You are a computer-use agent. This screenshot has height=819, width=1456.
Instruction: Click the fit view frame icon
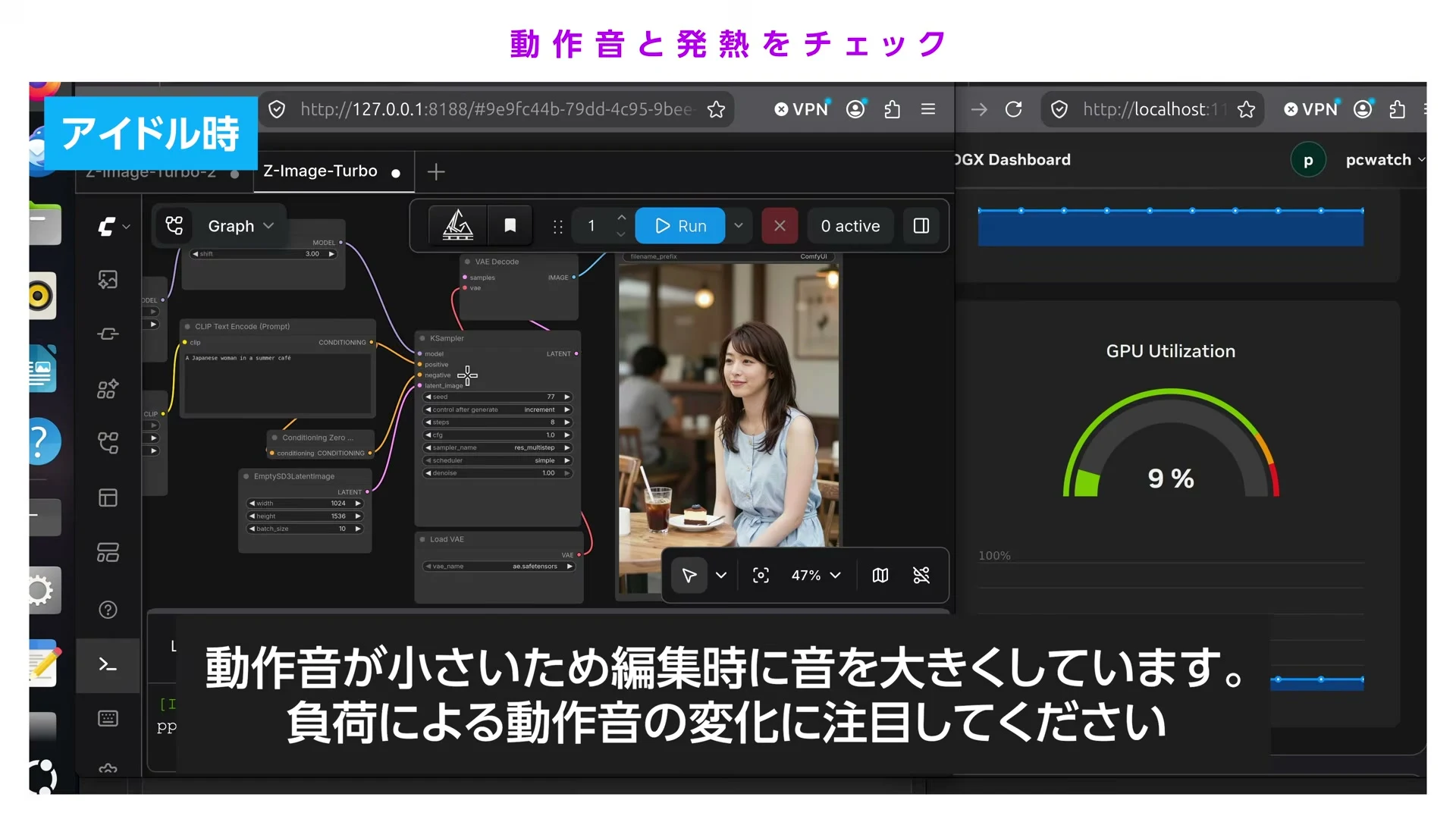(x=761, y=576)
